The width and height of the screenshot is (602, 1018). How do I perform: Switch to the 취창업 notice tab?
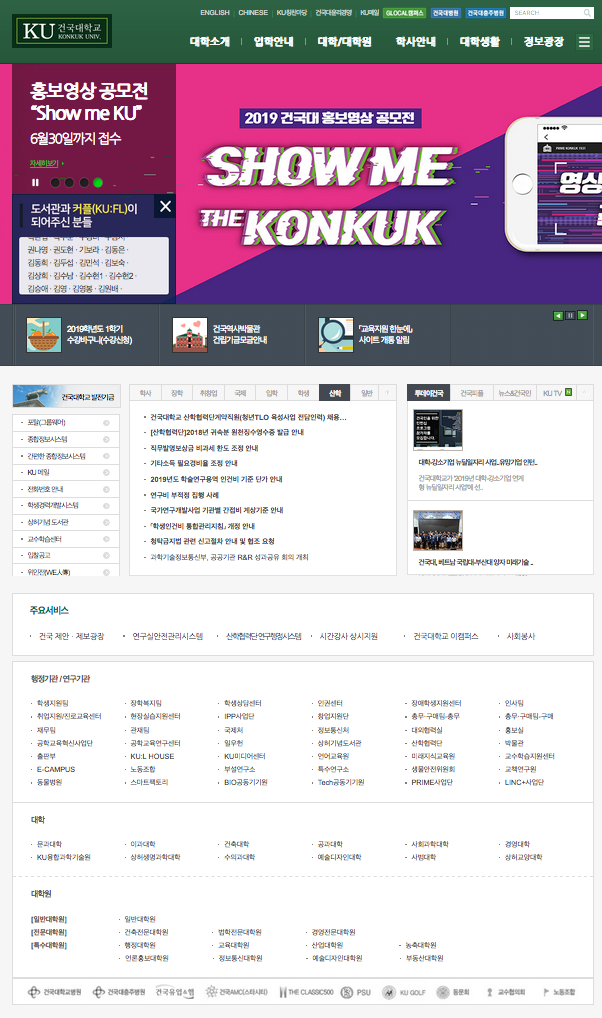click(208, 393)
